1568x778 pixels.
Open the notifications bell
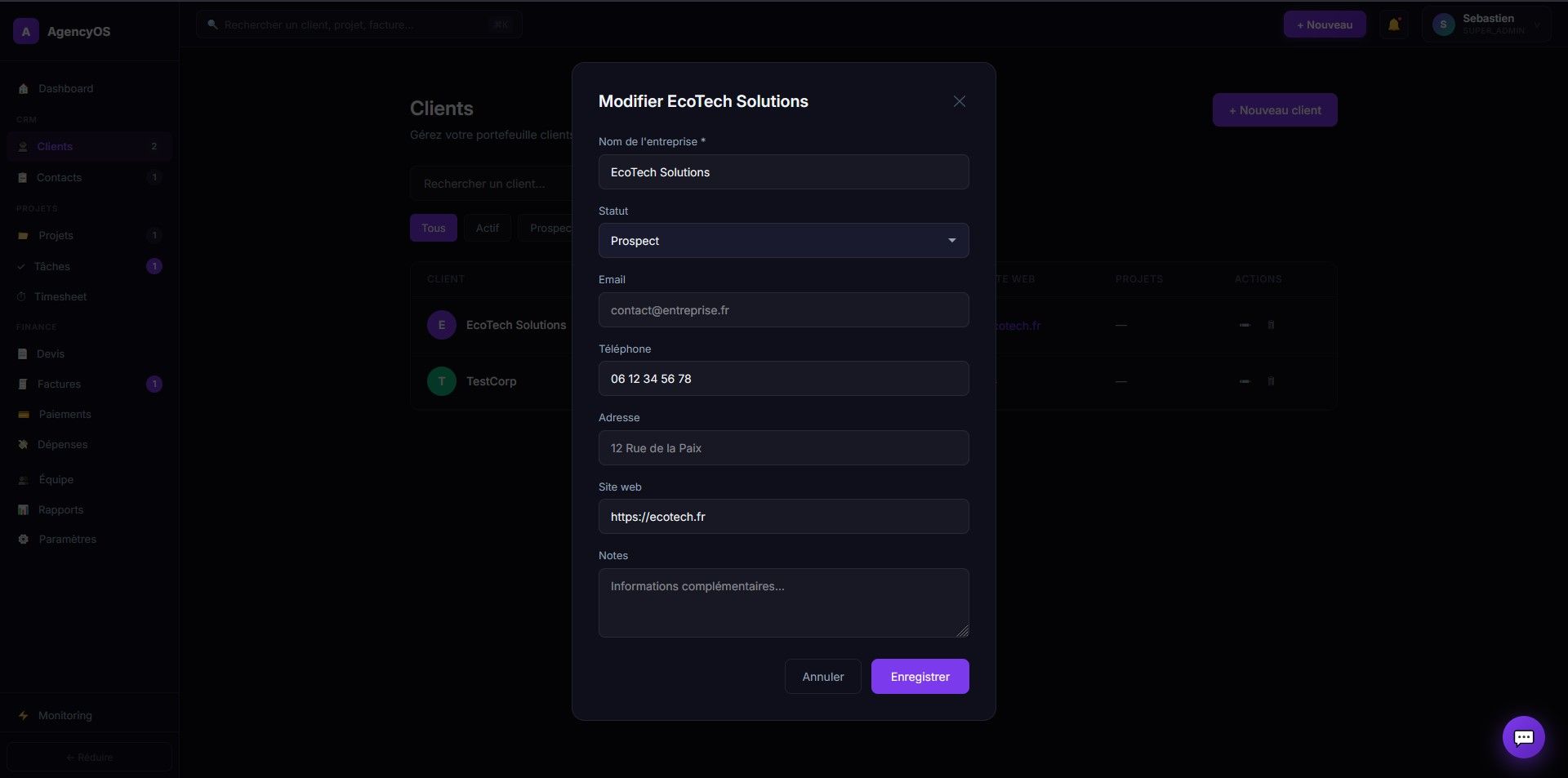click(x=1394, y=25)
